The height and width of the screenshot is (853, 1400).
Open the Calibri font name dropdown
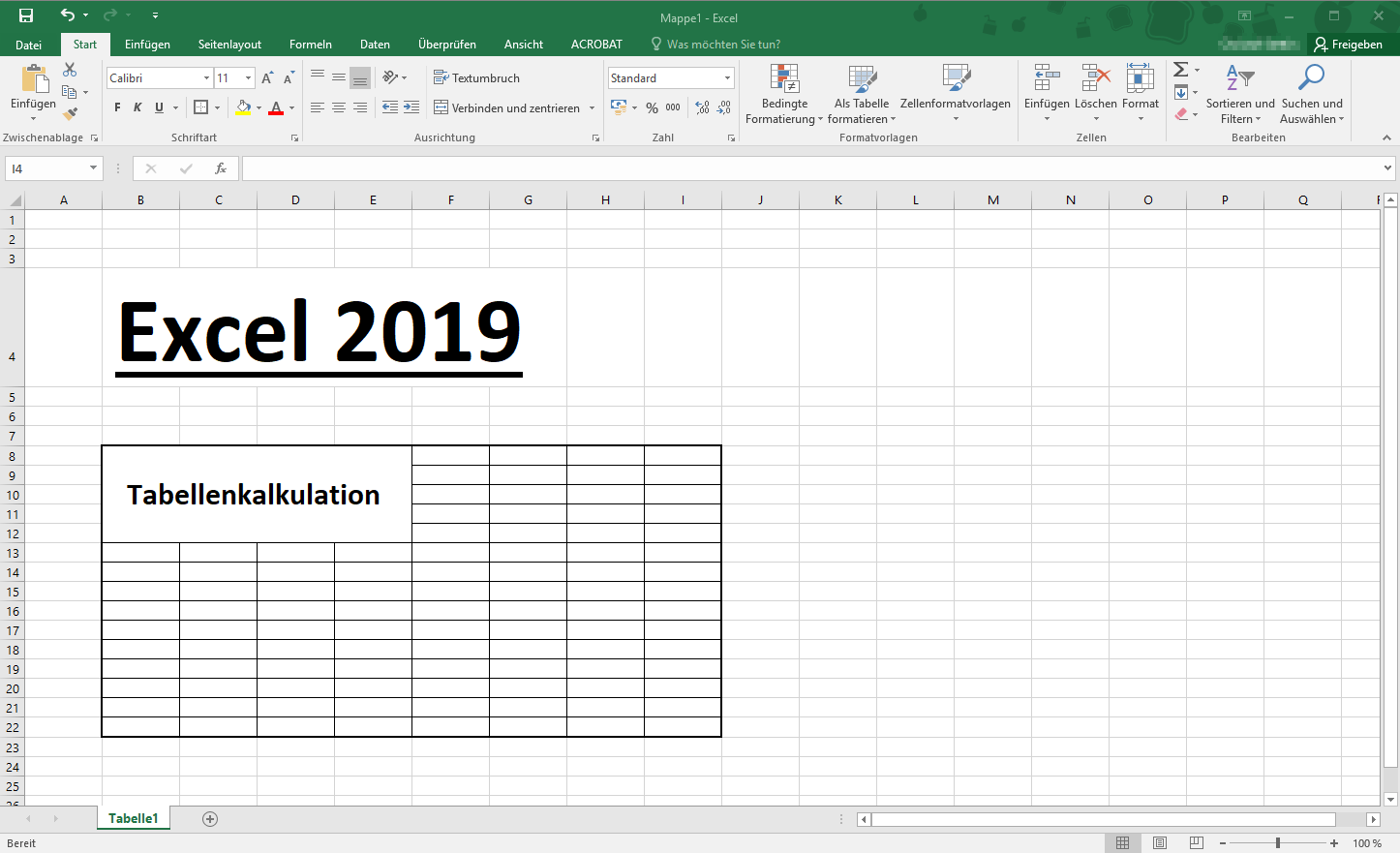tap(206, 78)
